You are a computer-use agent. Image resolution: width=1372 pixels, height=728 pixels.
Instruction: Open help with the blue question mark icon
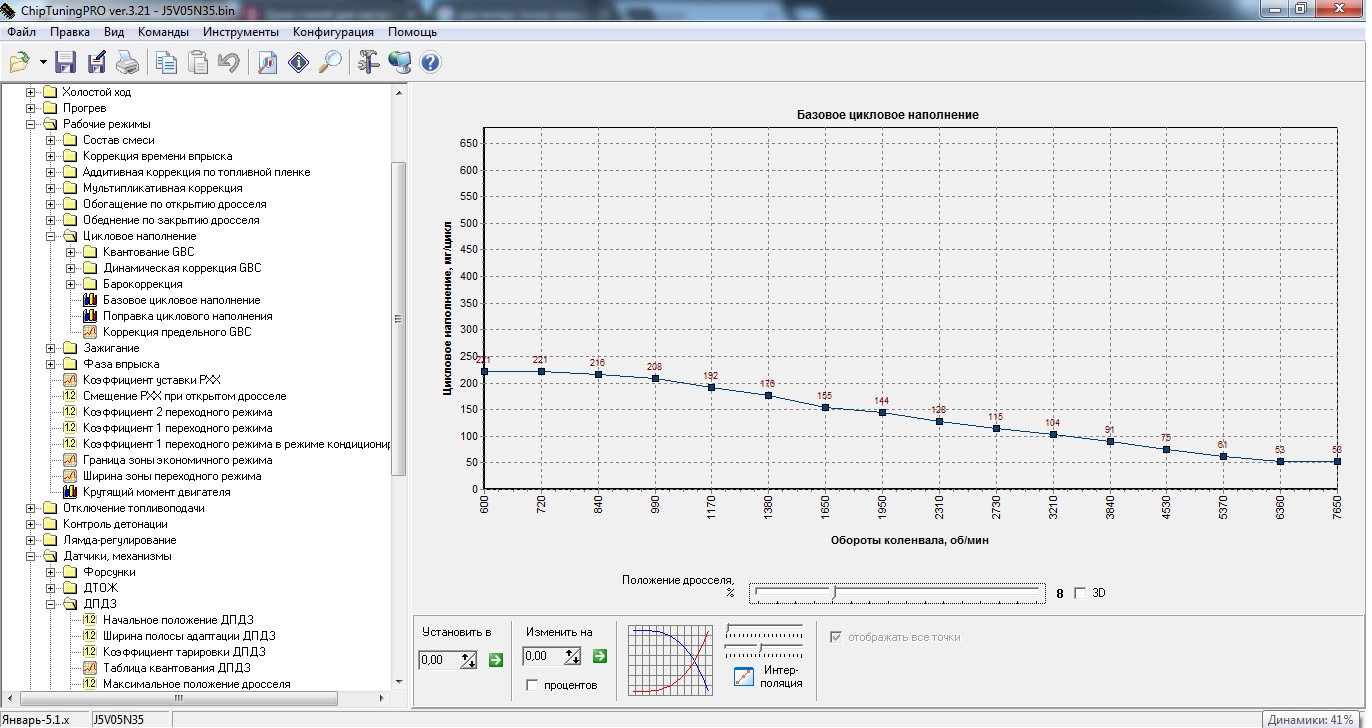pos(430,63)
